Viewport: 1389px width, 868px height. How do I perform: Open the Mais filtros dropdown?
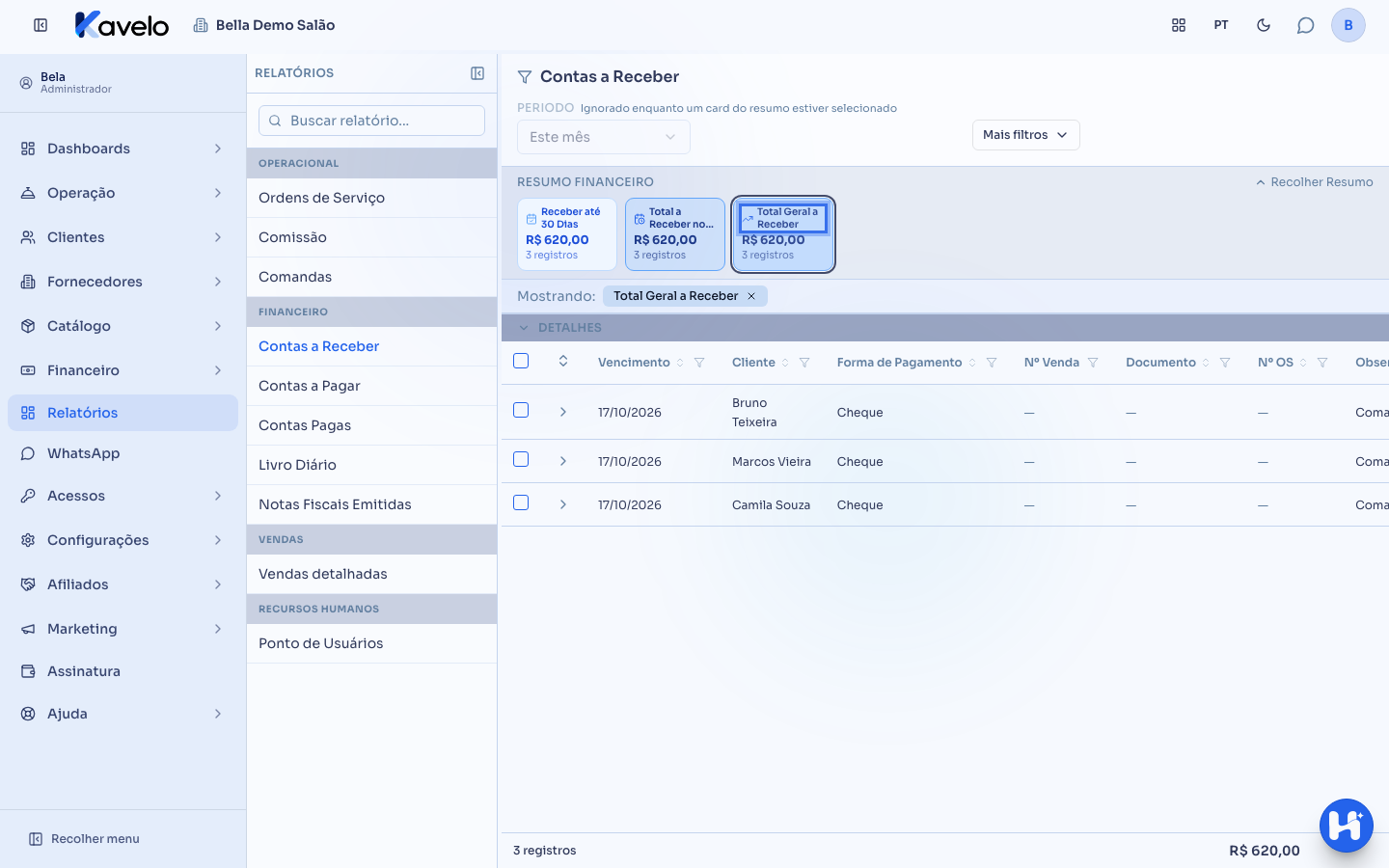click(x=1025, y=135)
